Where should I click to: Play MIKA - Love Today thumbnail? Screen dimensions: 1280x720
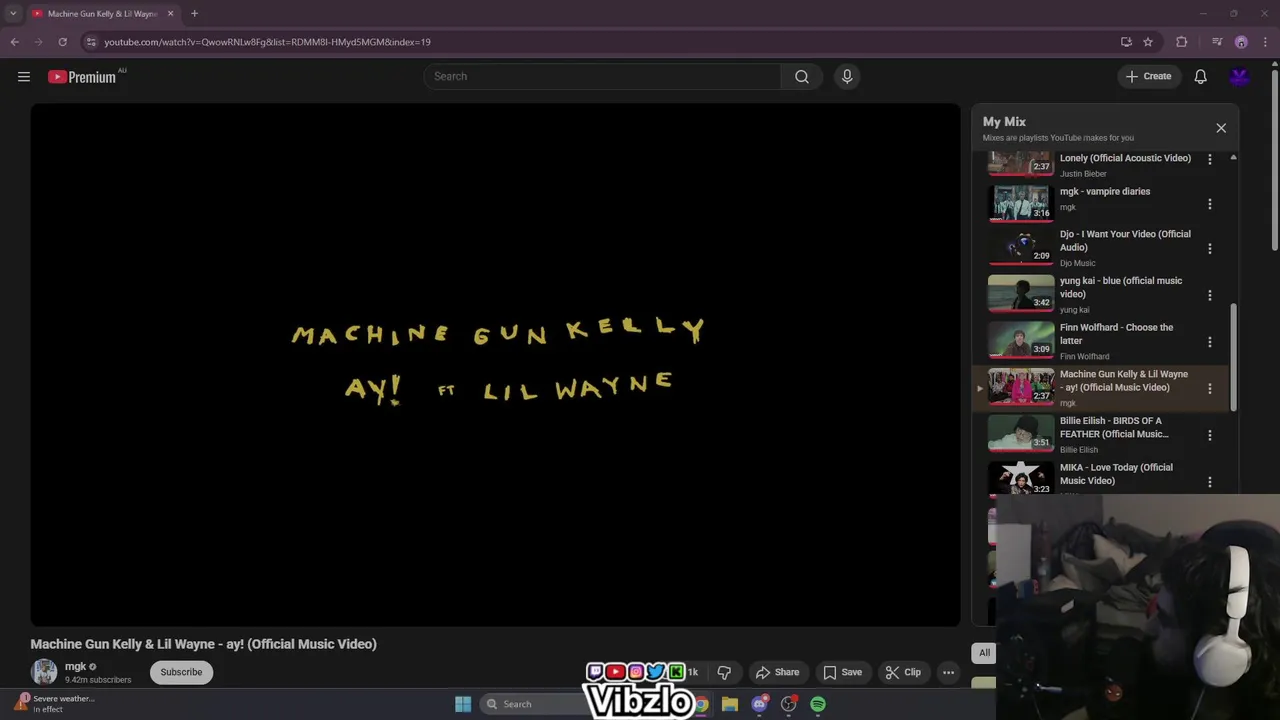click(1021, 478)
